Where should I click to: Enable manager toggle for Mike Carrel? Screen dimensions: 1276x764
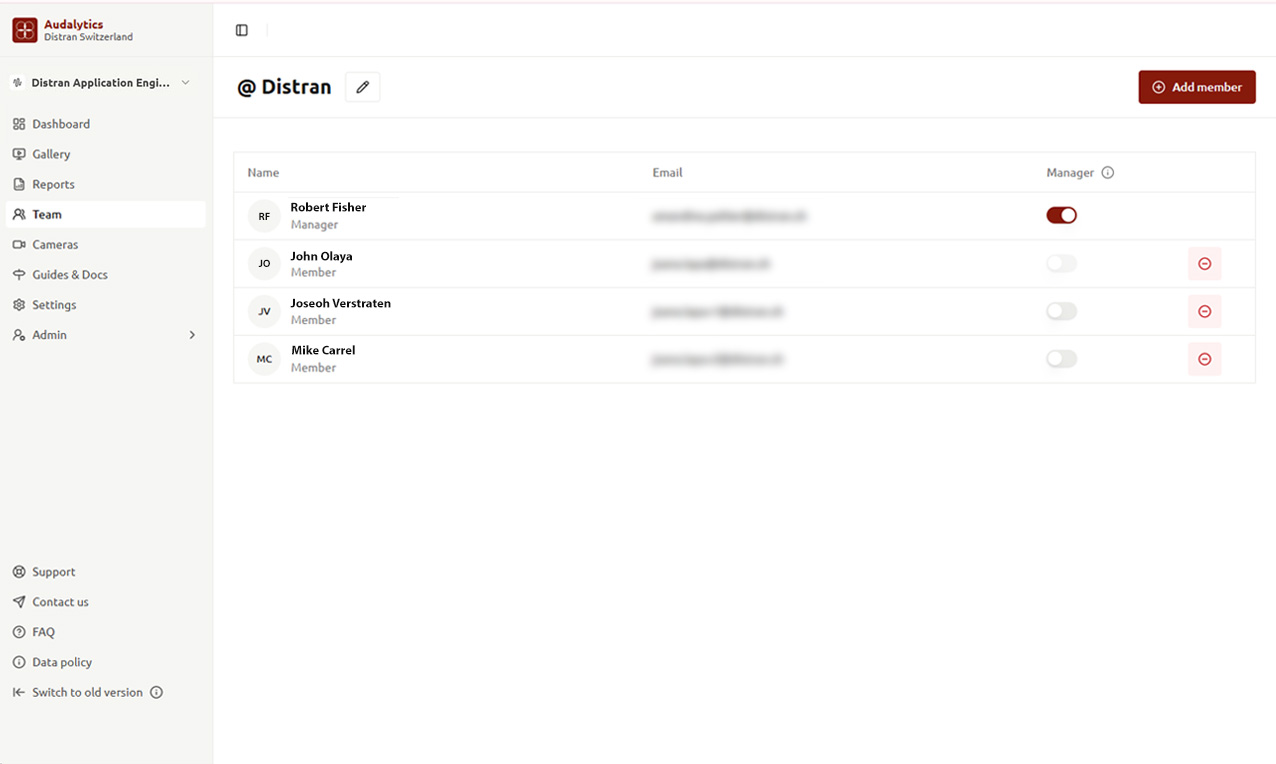(1061, 359)
